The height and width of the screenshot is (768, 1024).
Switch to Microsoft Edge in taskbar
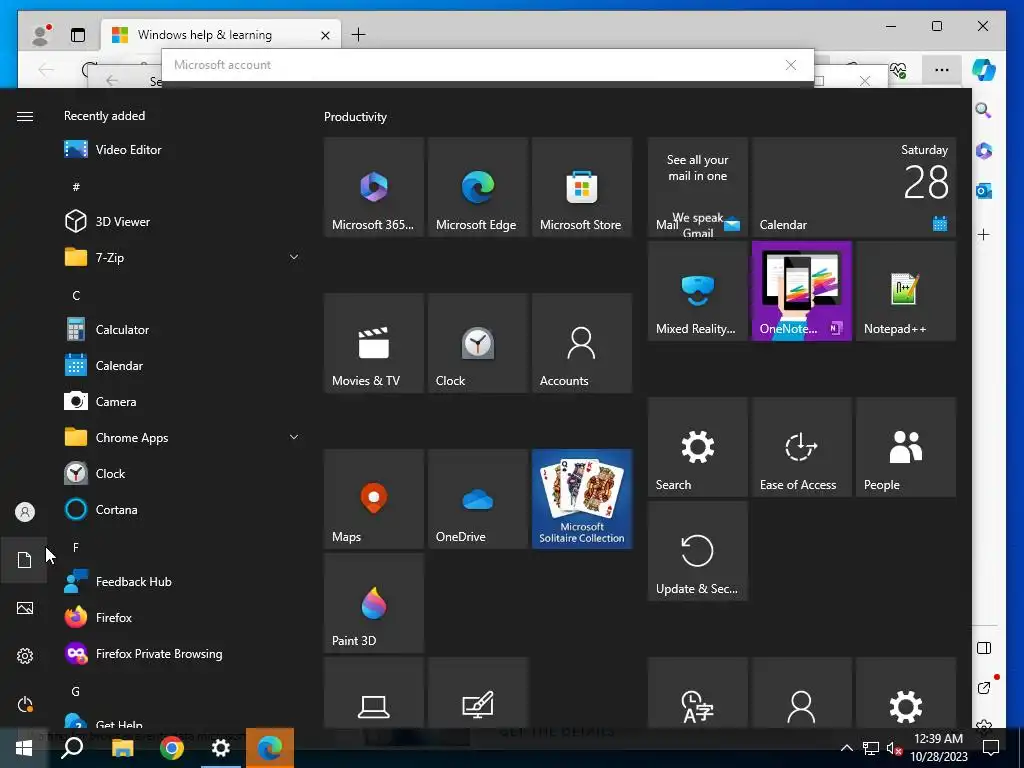pos(270,748)
